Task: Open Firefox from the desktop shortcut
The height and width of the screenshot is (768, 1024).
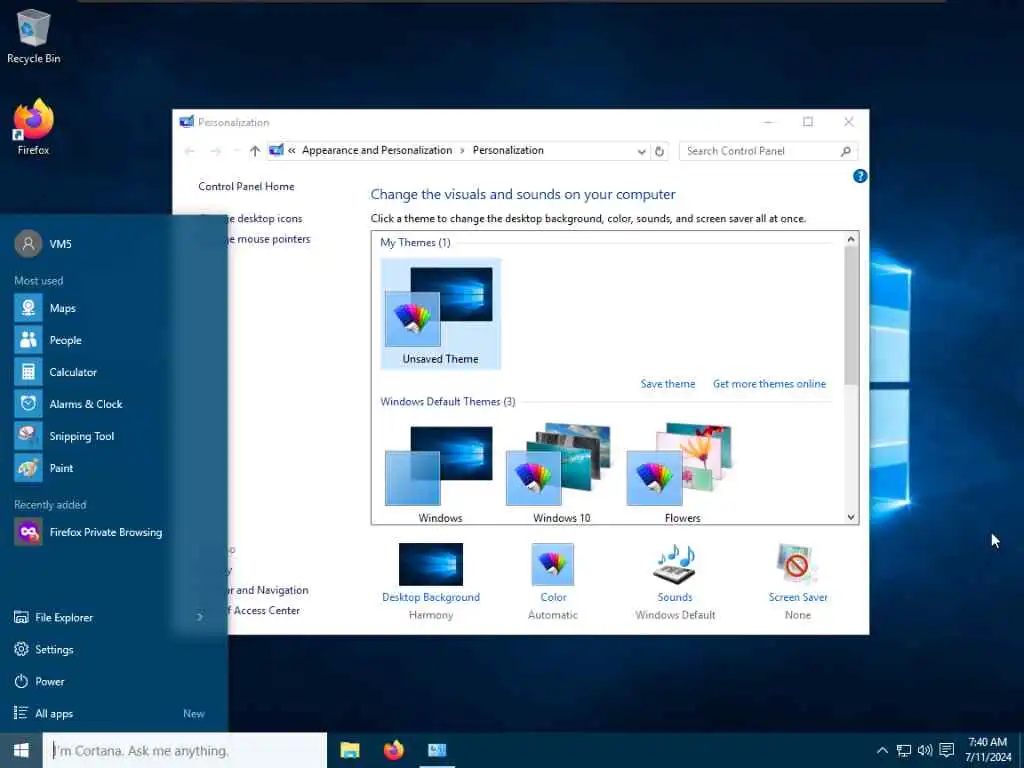Action: click(33, 127)
